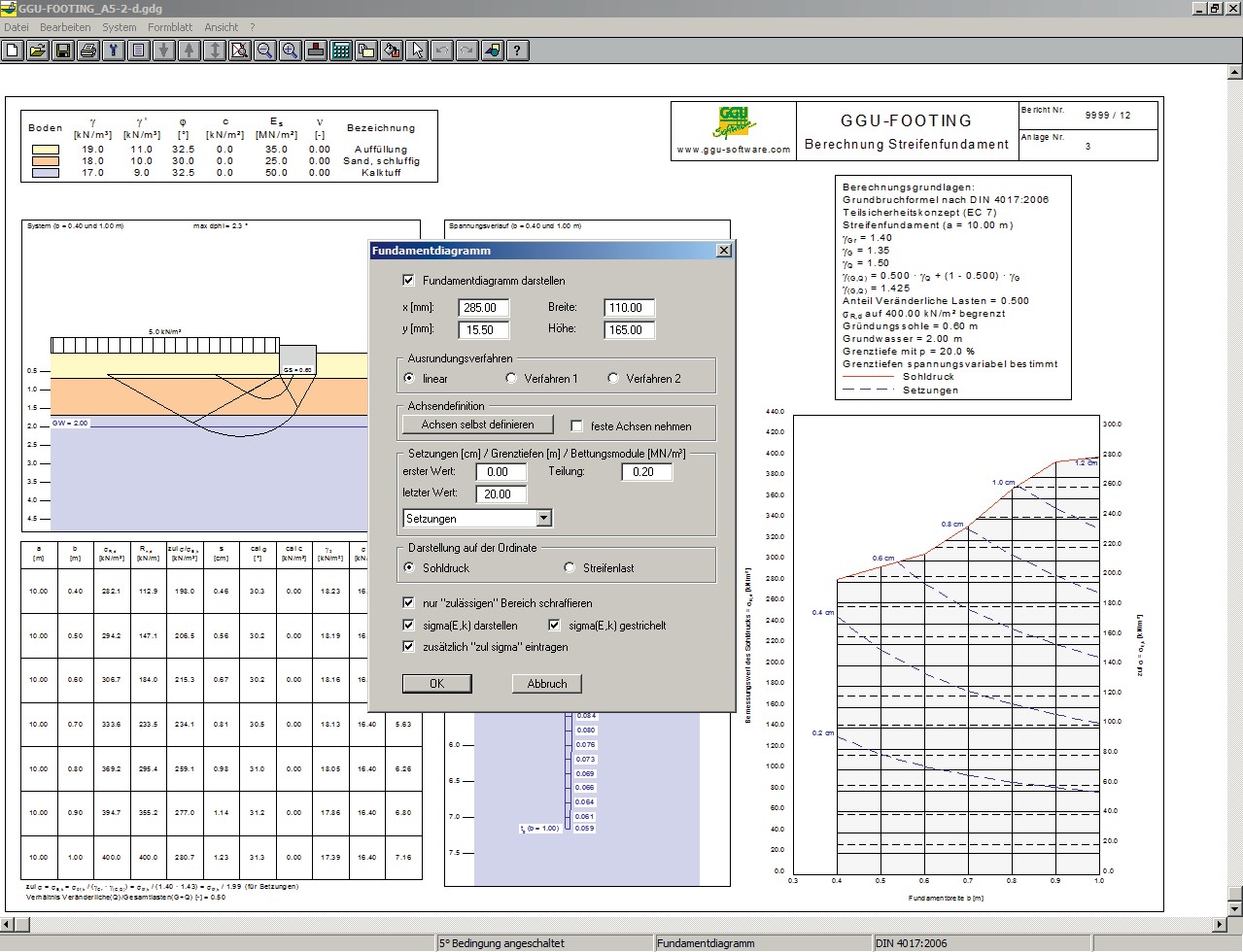Toggle 'nur zulässigen Bereich schraffieren' checkbox
1243x952 pixels.
pyautogui.click(x=408, y=603)
